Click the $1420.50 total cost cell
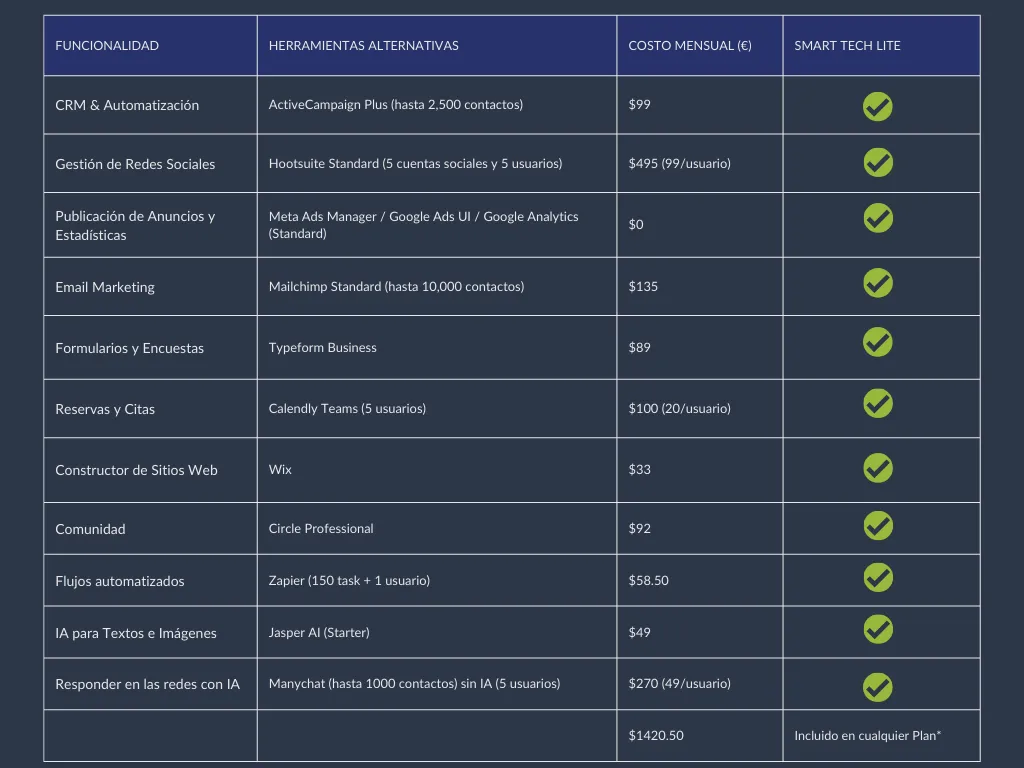1024x768 pixels. tap(656, 735)
